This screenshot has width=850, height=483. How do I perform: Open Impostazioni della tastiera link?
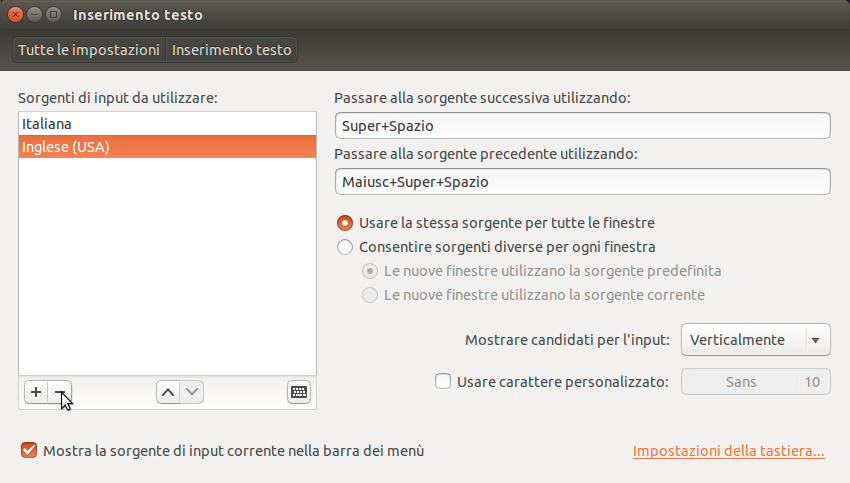pyautogui.click(x=728, y=451)
